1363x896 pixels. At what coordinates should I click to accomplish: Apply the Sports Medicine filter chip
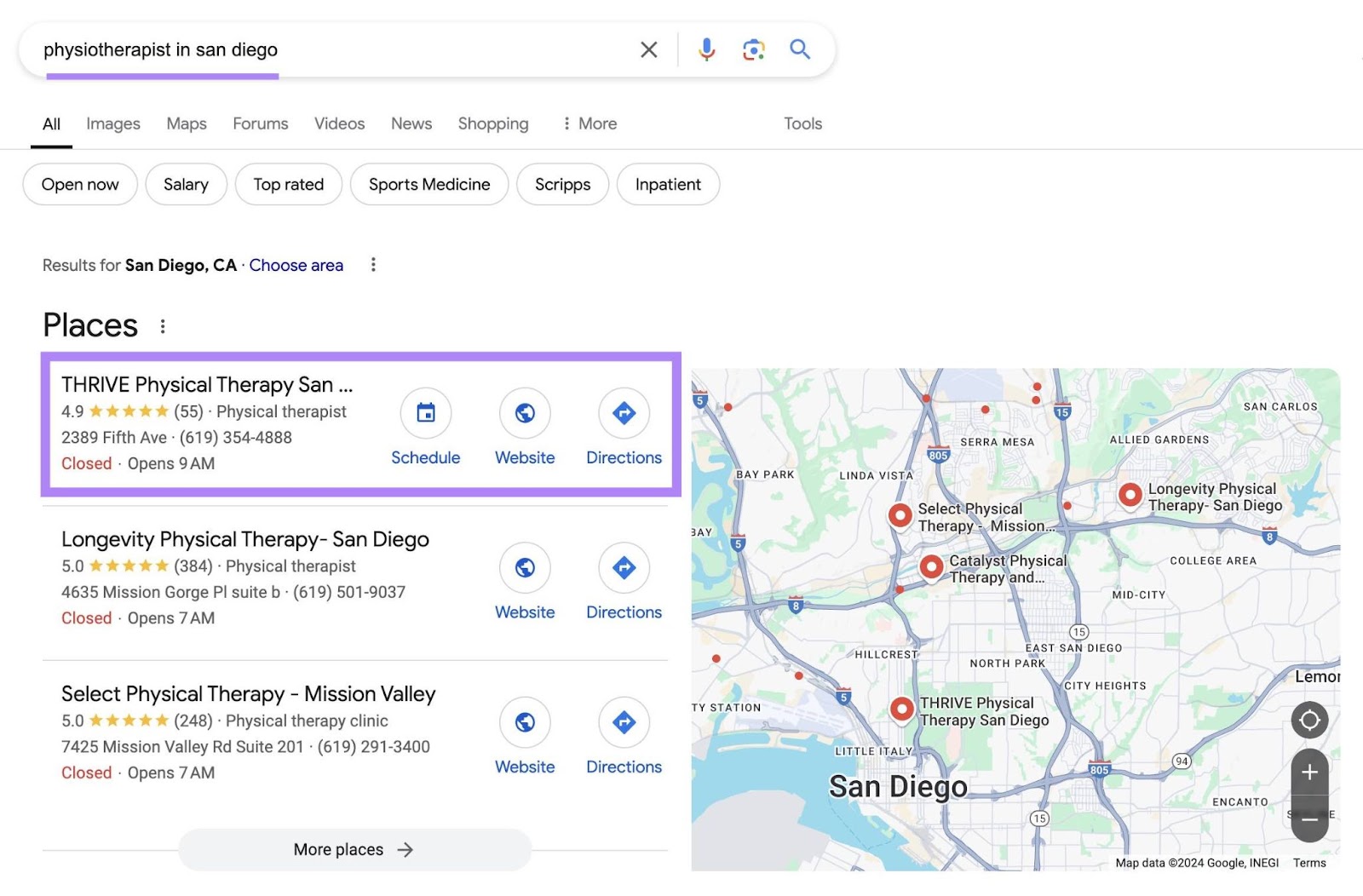[x=429, y=184]
